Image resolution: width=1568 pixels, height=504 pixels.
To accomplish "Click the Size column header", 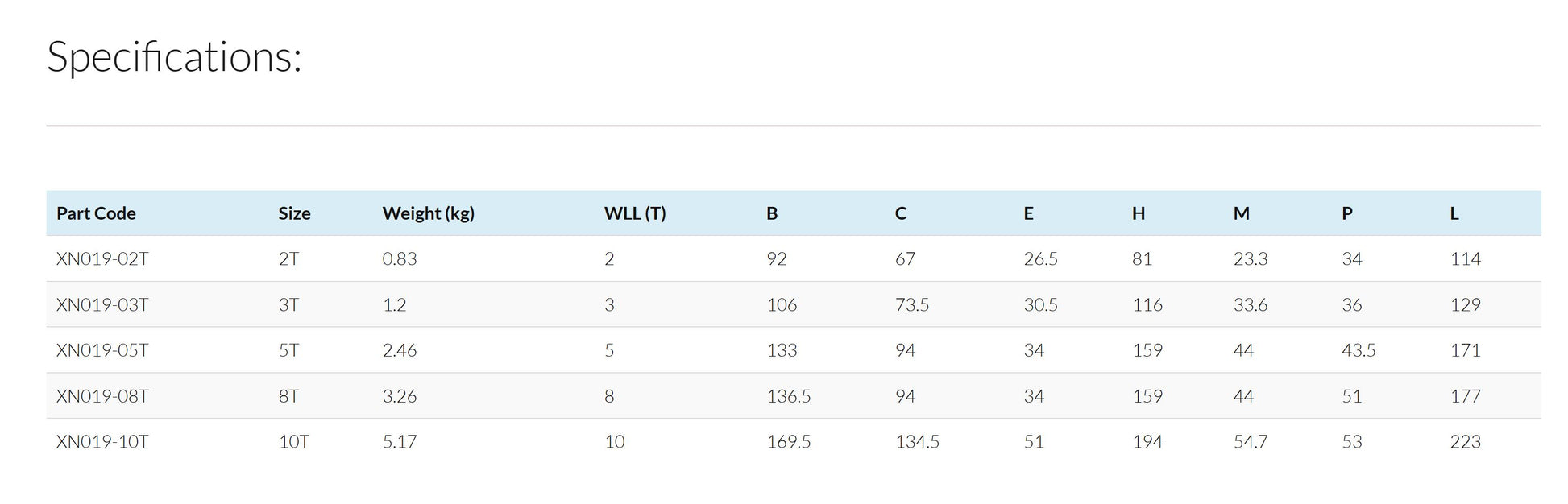I will [294, 213].
